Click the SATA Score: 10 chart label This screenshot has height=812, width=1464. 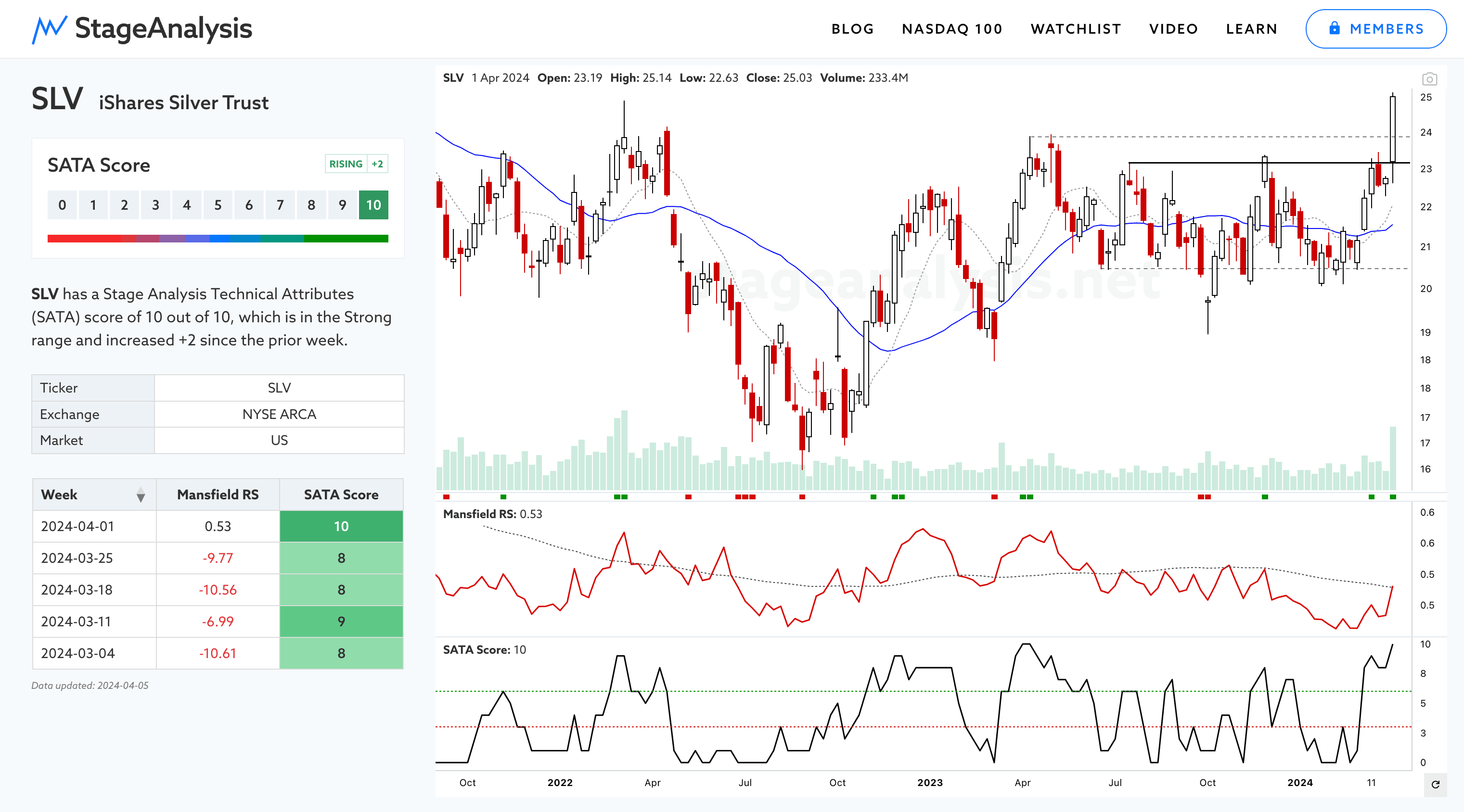click(484, 650)
